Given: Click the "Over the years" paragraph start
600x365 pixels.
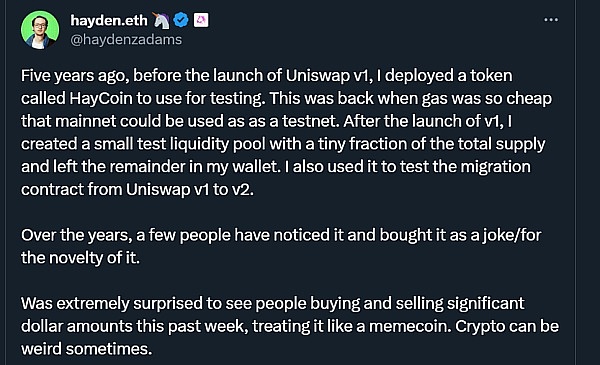Looking at the screenshot, I should click(76, 235).
